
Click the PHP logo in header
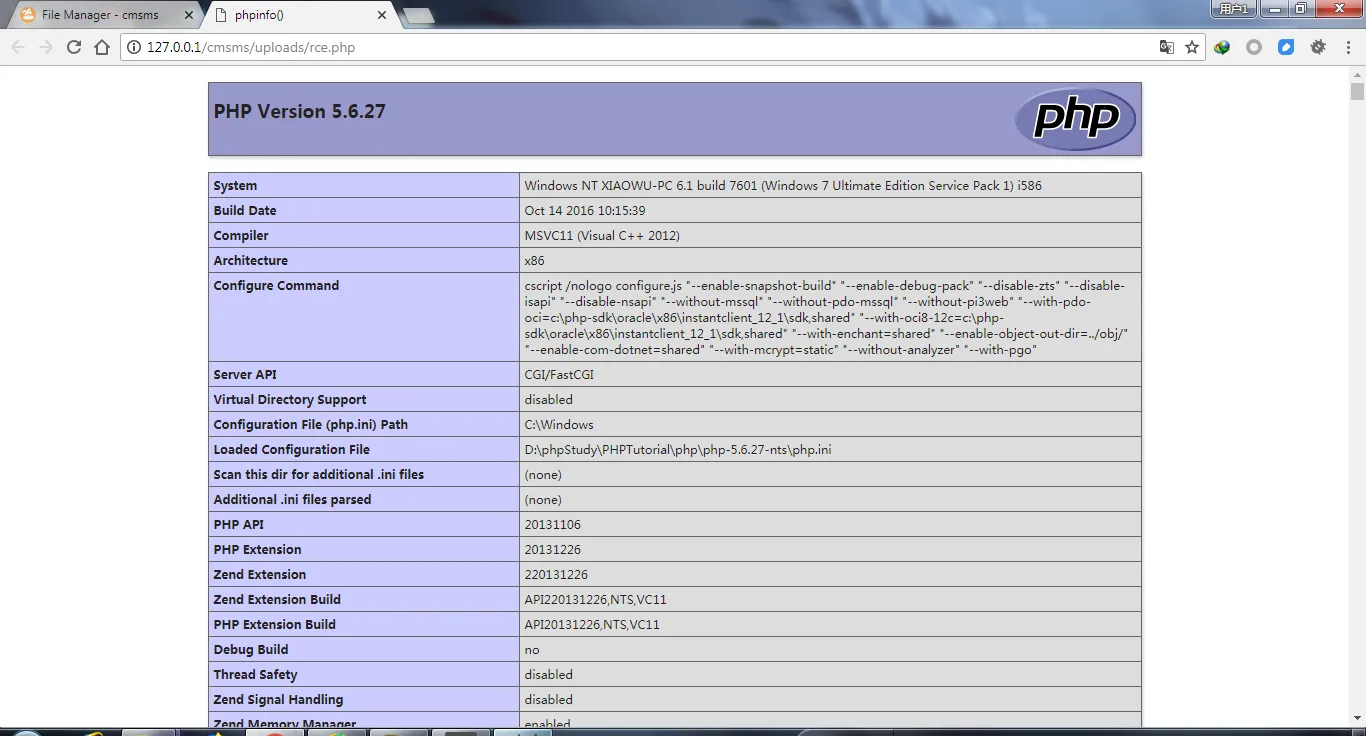point(1075,119)
